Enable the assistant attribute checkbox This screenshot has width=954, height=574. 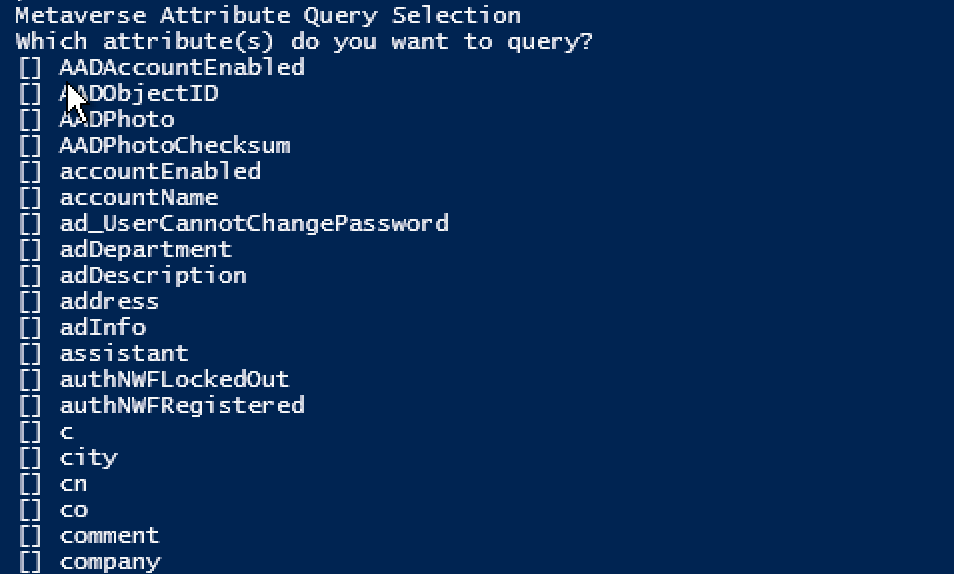(30, 354)
